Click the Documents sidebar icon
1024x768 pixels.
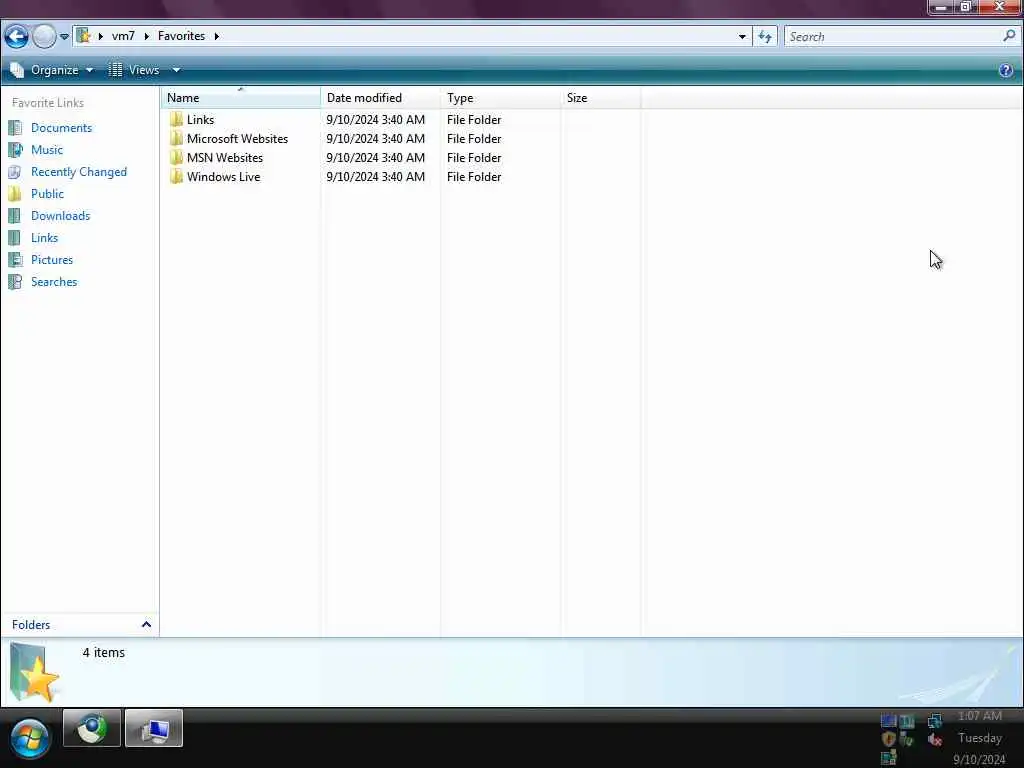click(15, 128)
